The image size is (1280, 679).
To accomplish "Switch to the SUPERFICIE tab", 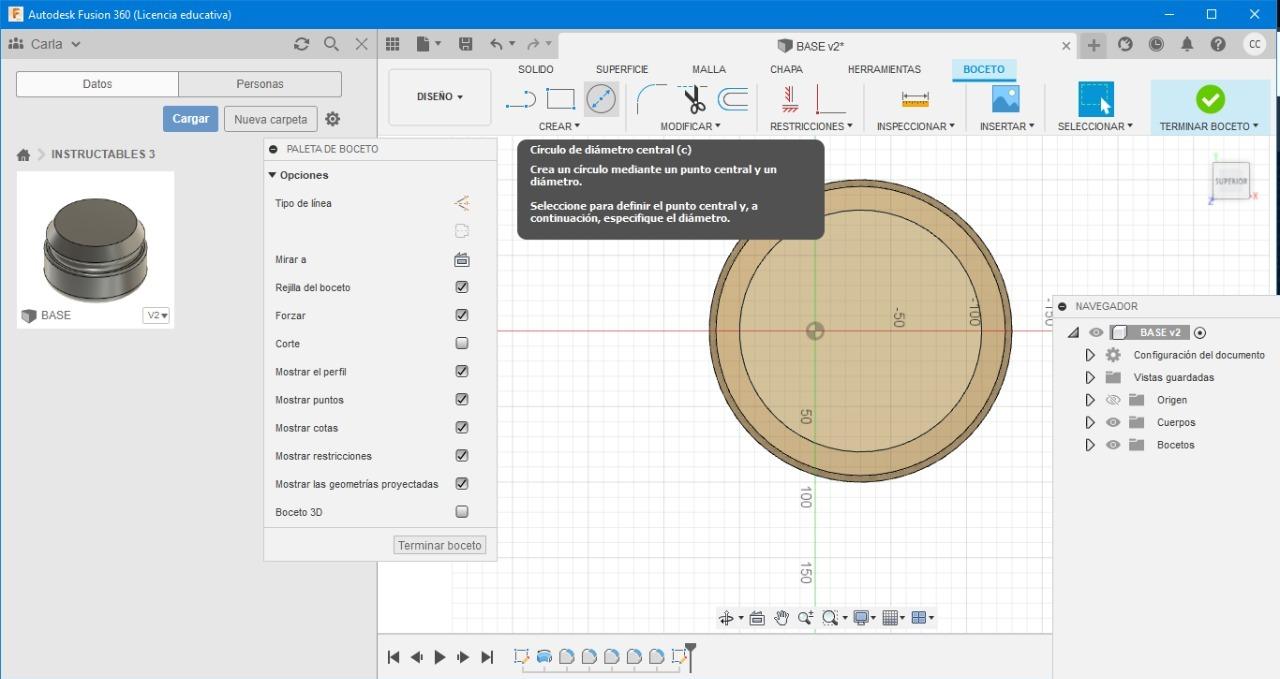I will 622,69.
